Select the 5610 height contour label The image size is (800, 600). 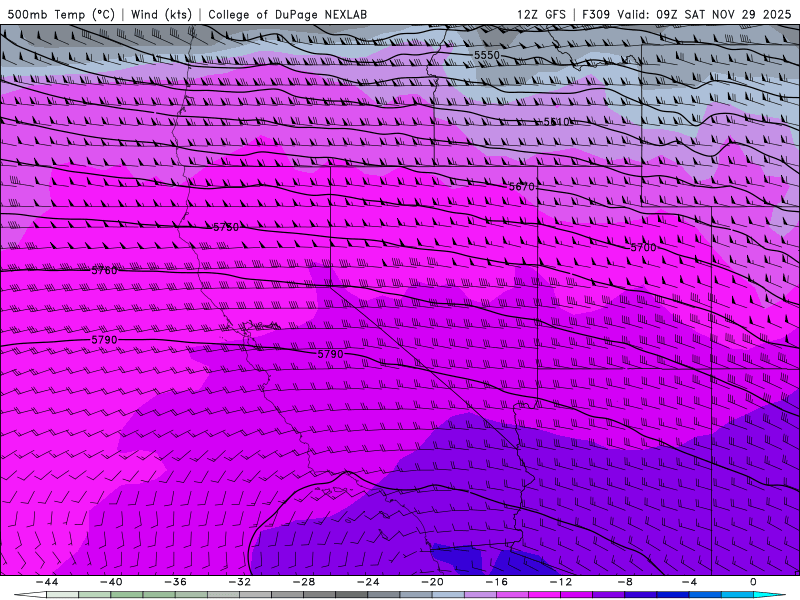[x=556, y=121]
